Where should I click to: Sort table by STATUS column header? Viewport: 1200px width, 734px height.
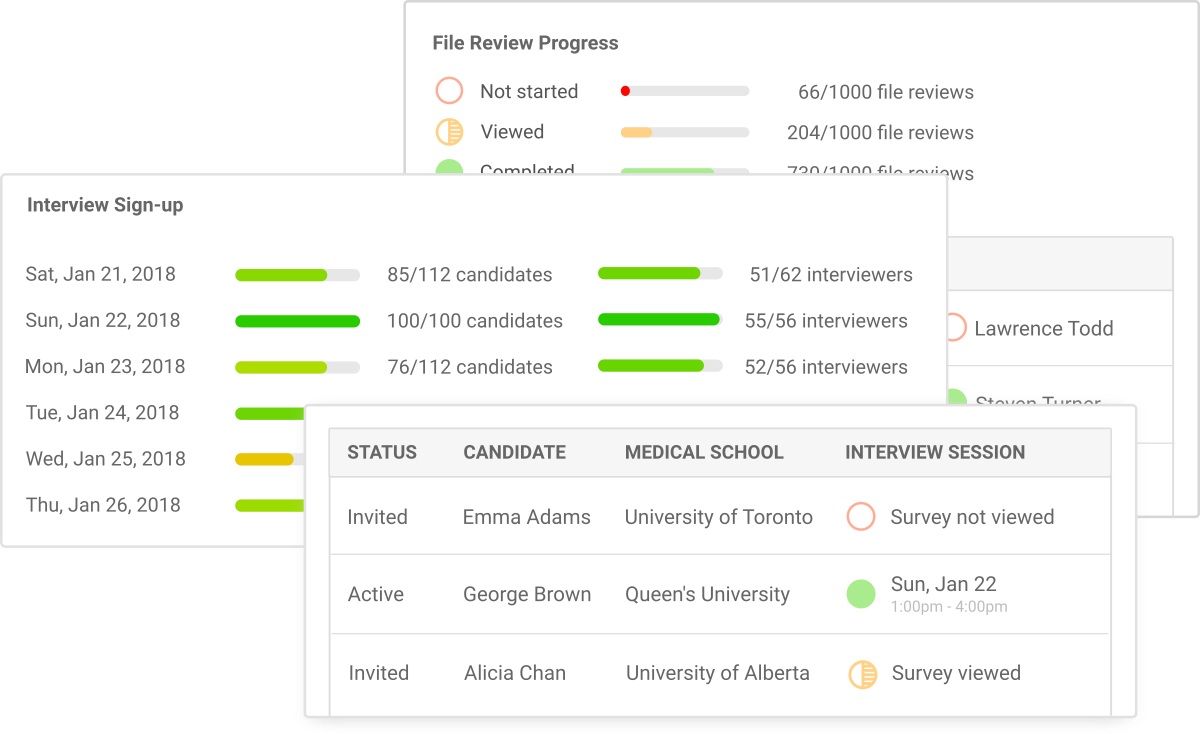382,452
